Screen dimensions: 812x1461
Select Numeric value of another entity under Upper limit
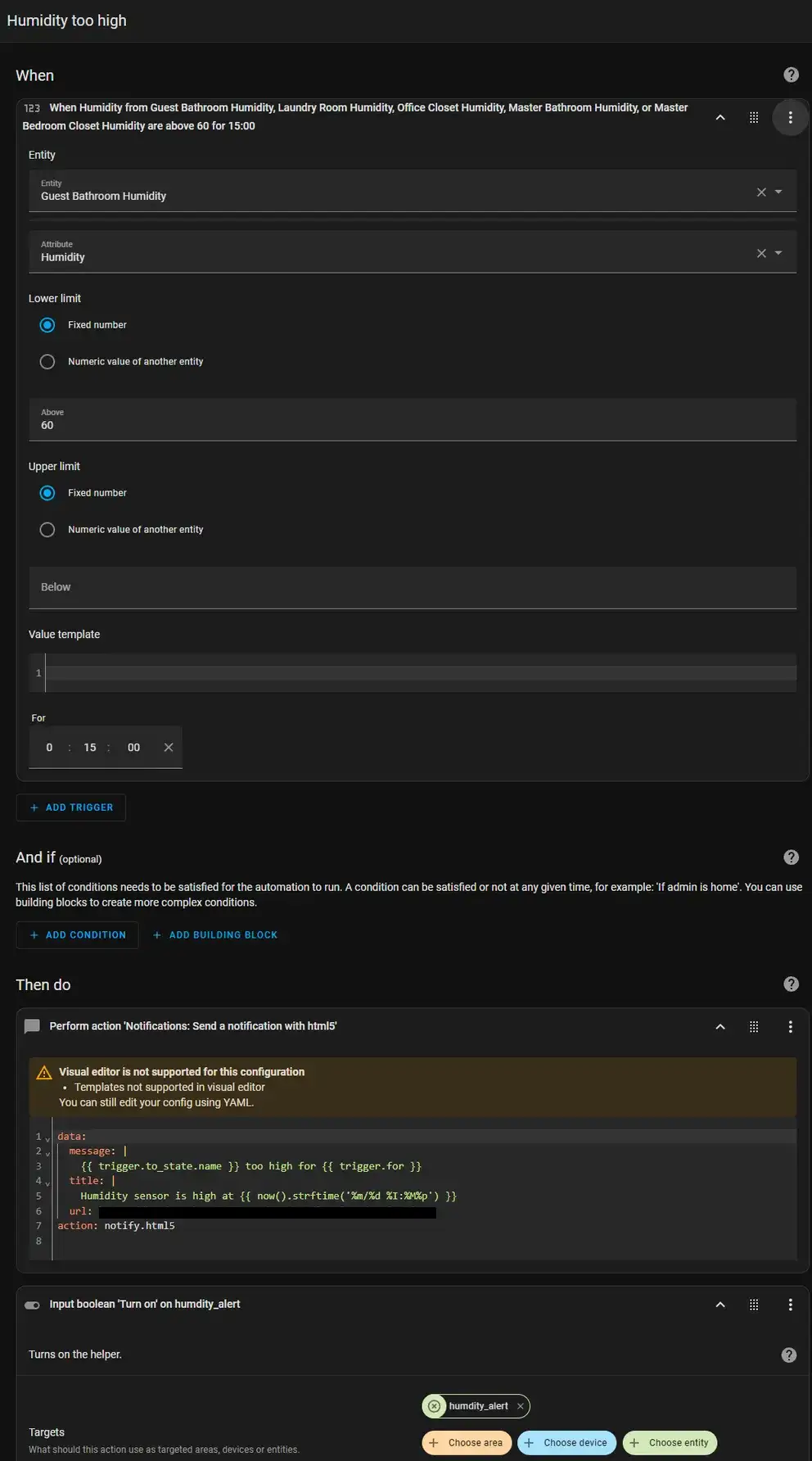pos(47,530)
